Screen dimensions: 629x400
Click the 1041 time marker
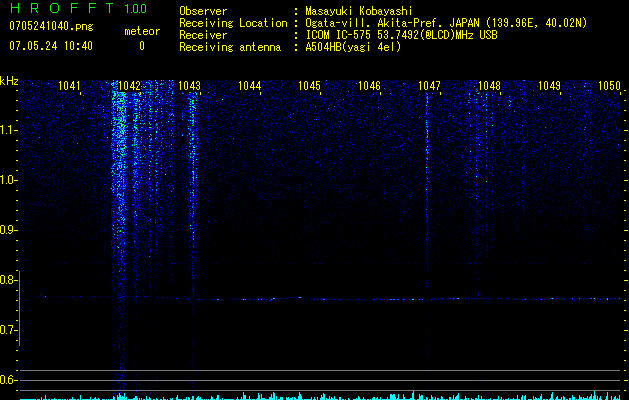[69, 85]
